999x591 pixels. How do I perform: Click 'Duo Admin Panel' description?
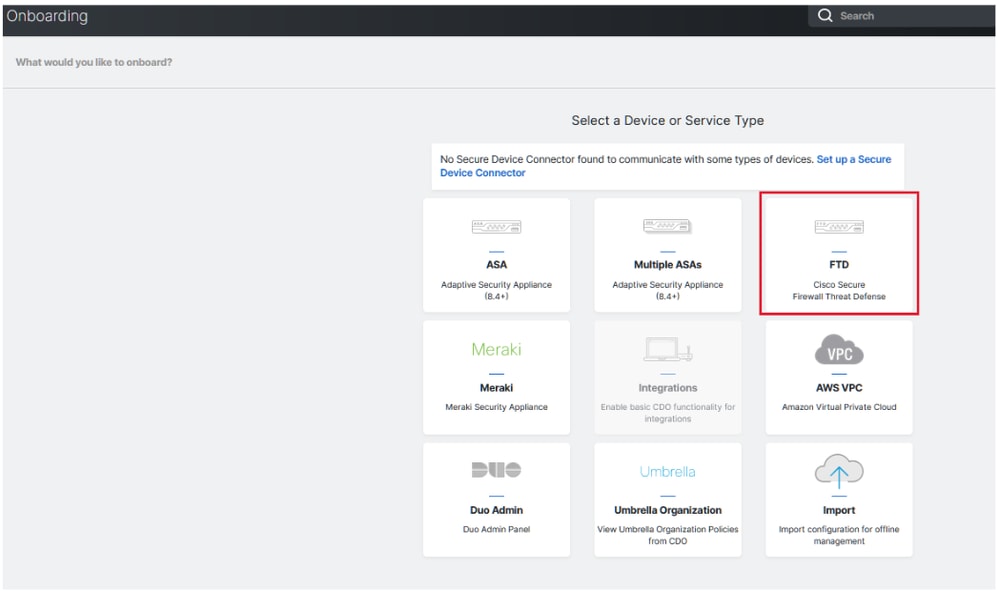pyautogui.click(x=496, y=529)
